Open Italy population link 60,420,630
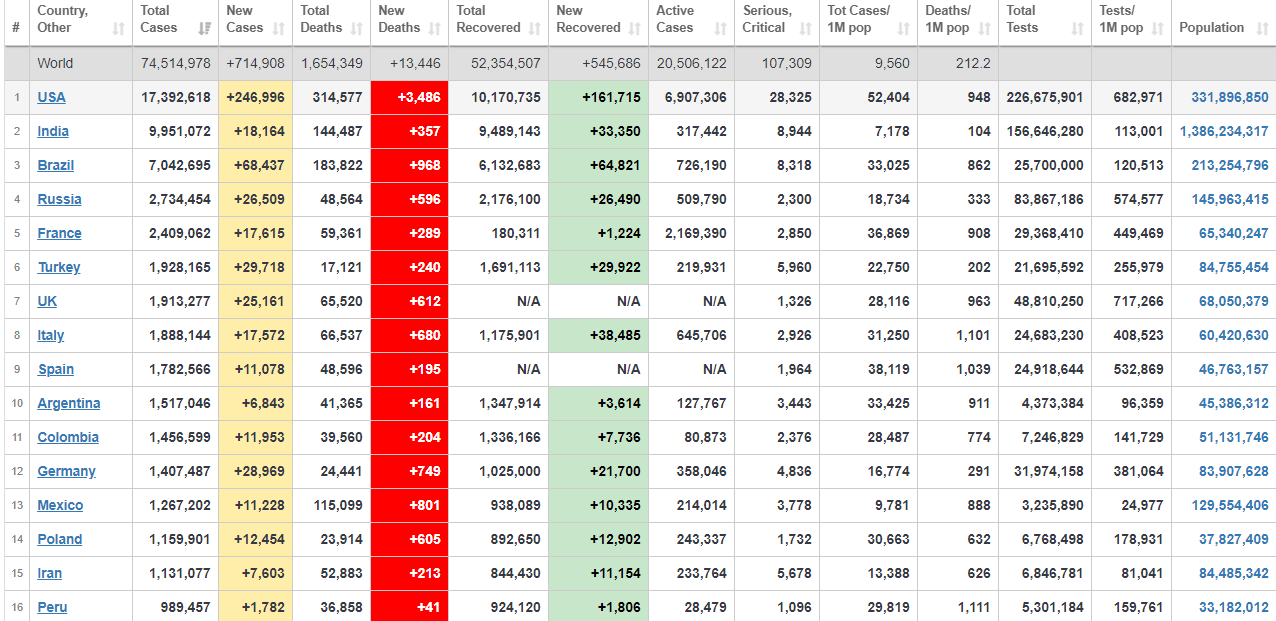Viewport: 1276px width, 621px height. (x=1234, y=335)
